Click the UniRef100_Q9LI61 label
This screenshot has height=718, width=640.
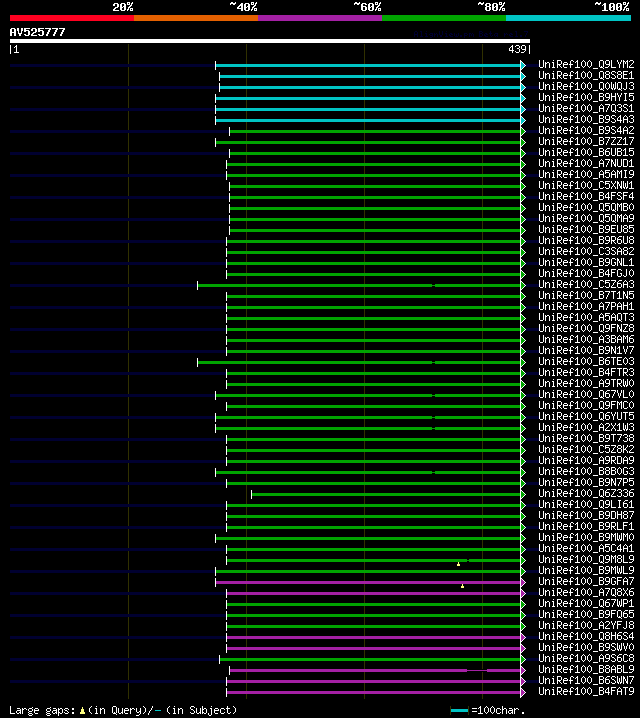(586, 504)
